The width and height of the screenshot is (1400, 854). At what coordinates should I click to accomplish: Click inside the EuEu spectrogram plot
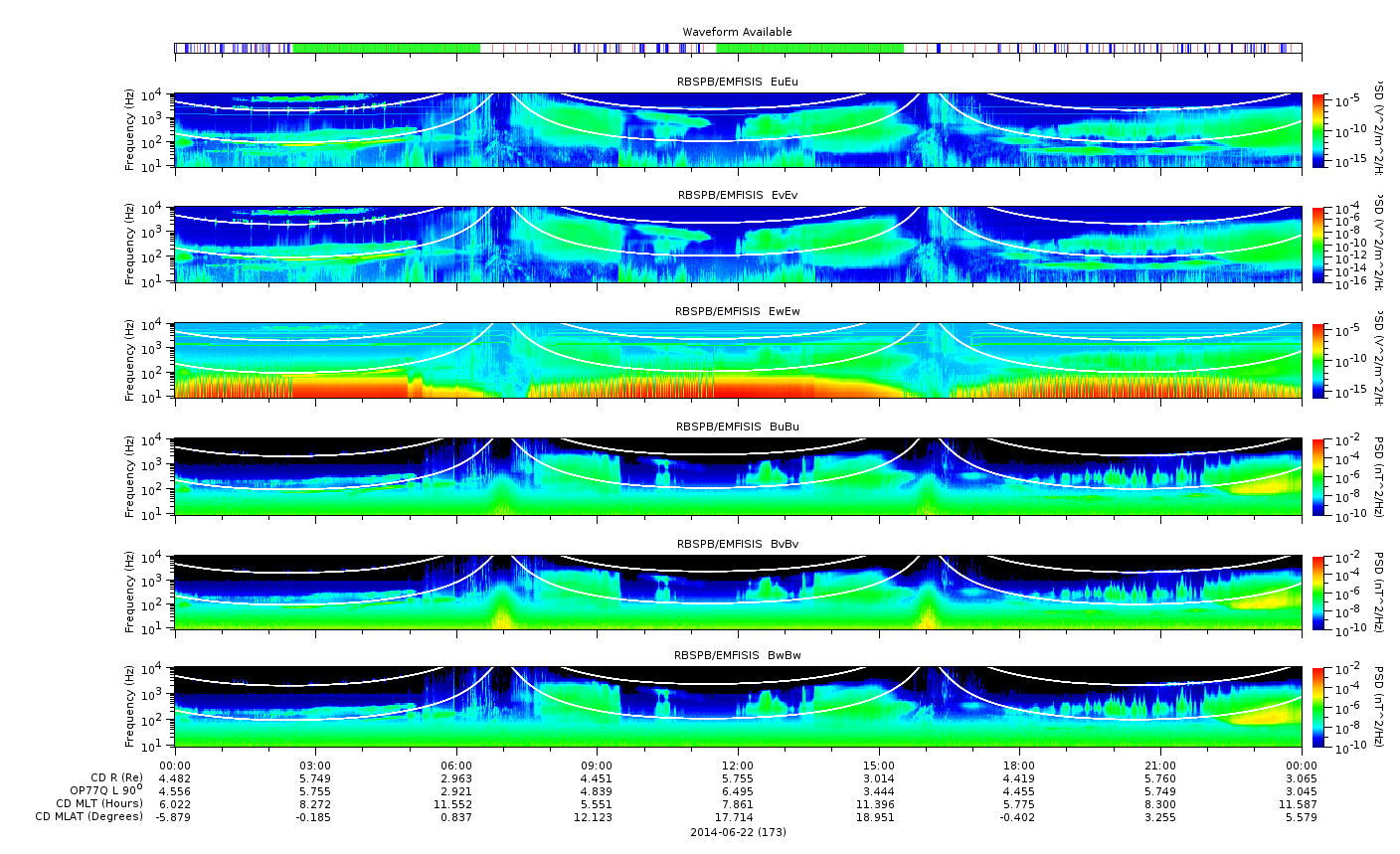738,130
